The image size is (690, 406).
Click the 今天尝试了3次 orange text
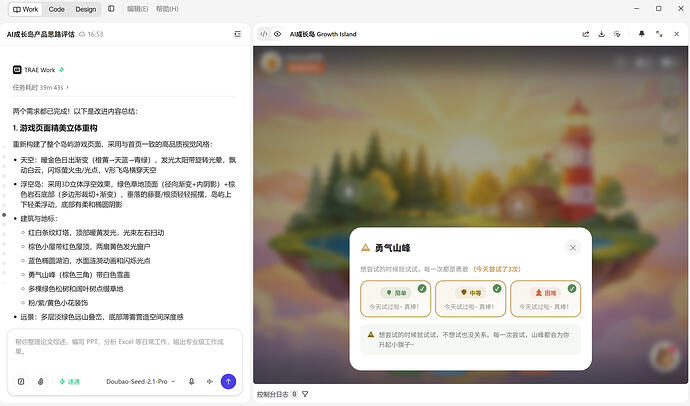point(497,269)
